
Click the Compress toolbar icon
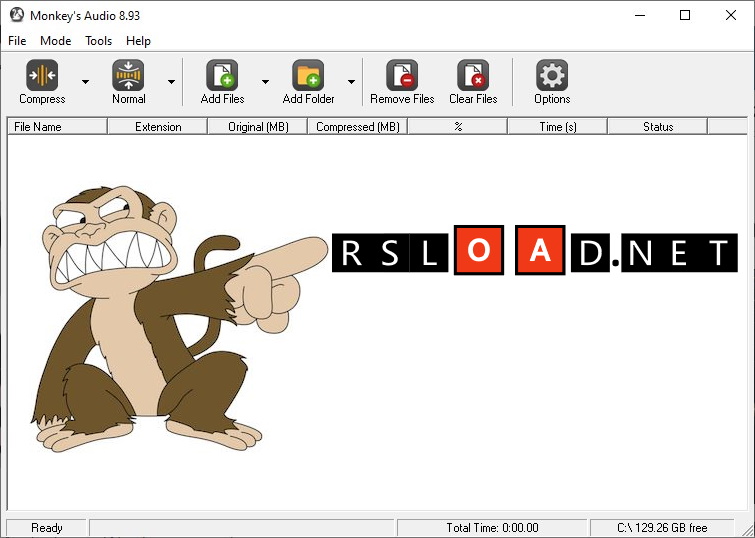(x=42, y=76)
